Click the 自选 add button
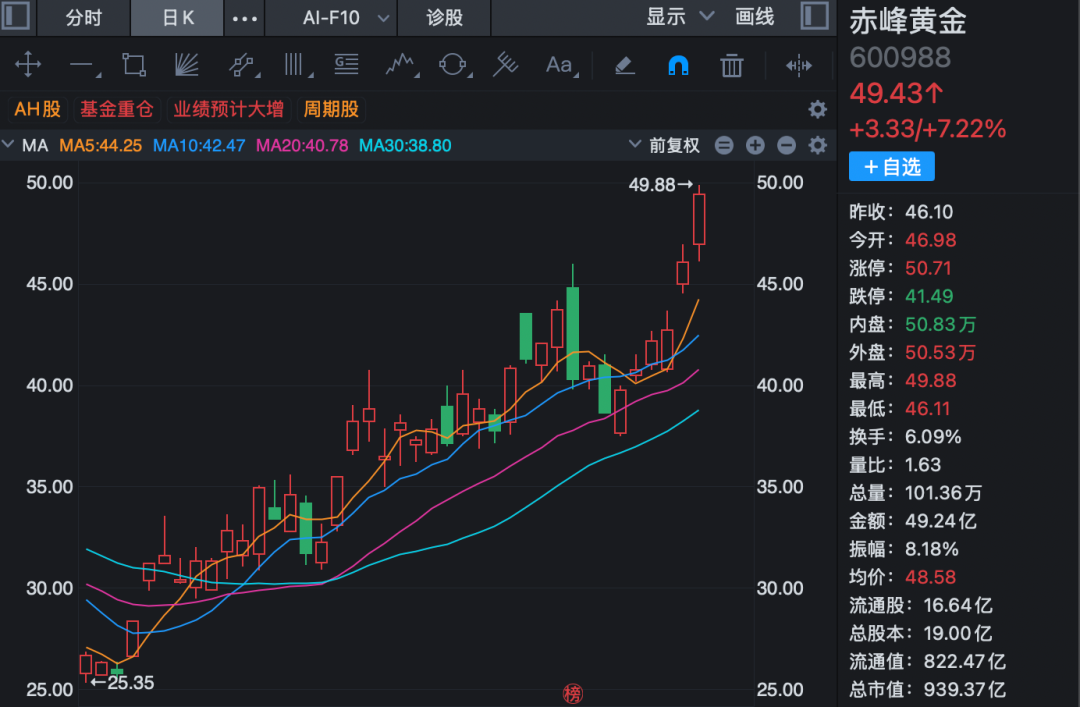The width and height of the screenshot is (1080, 707). pyautogui.click(x=891, y=166)
